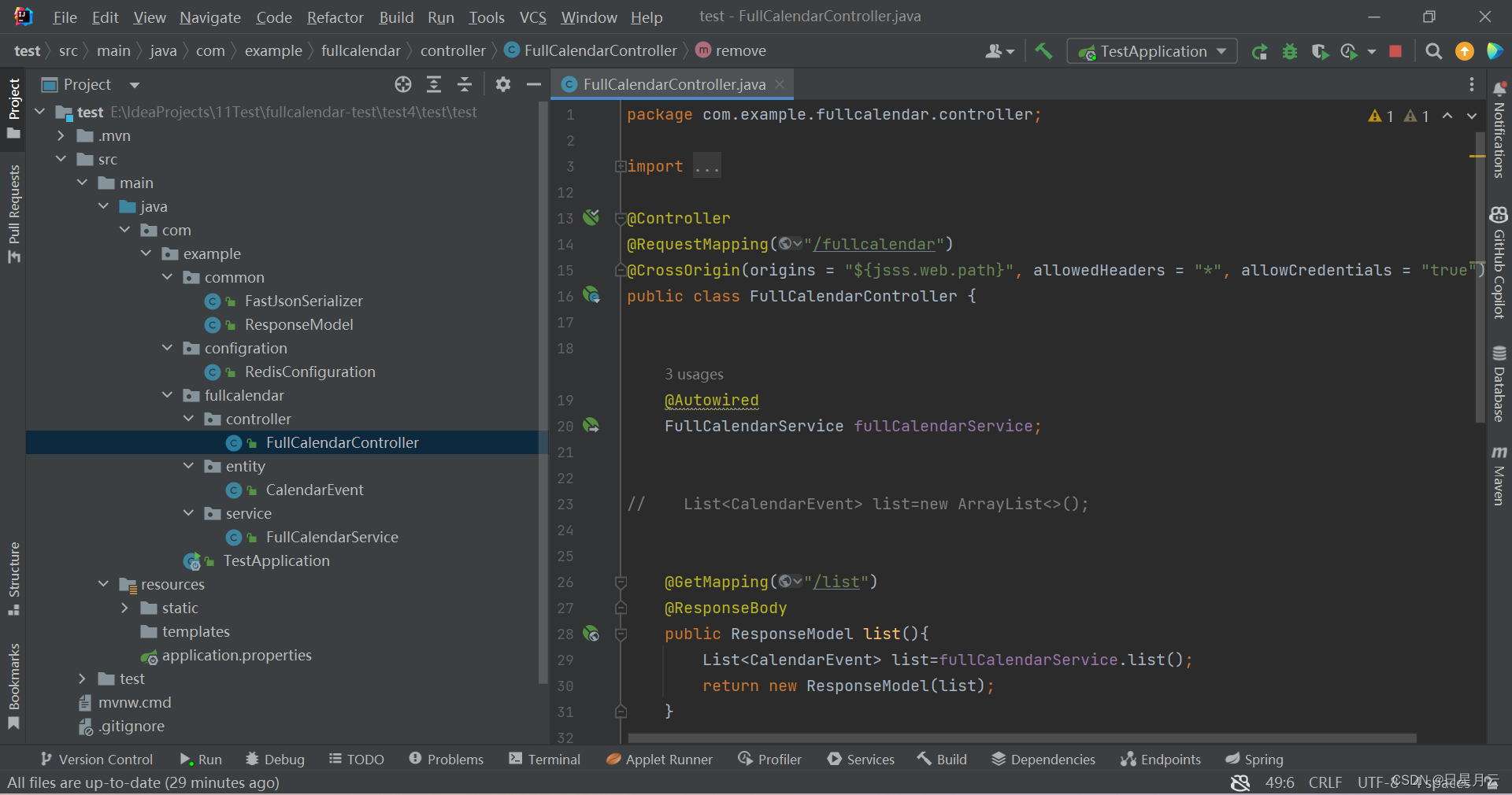Fold the list() method at line 28
Image resolution: width=1512 pixels, height=795 pixels.
pos(621,634)
